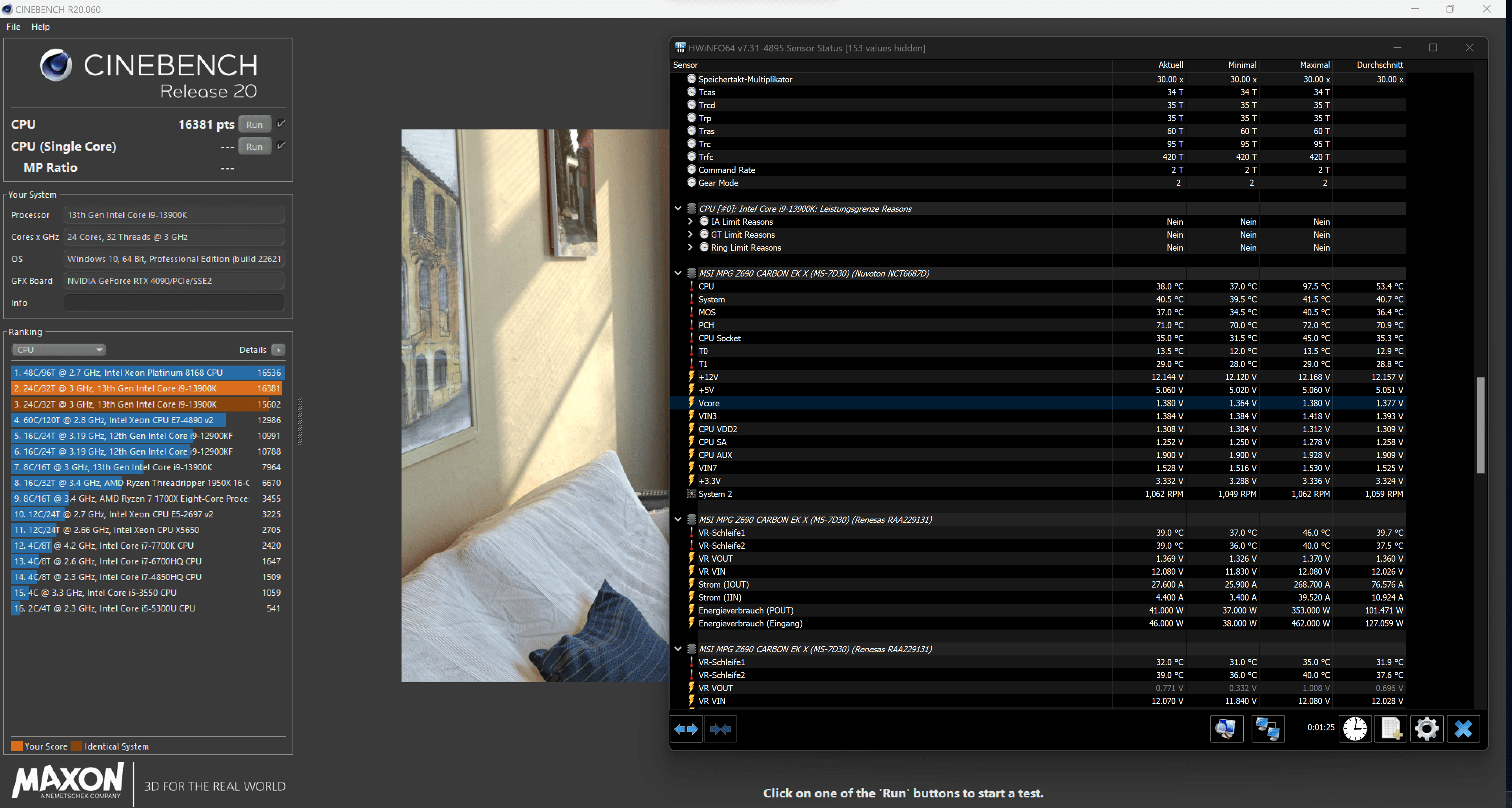This screenshot has height=808, width=1512.
Task: Click the Durchschnitt column header
Action: tap(1379, 65)
